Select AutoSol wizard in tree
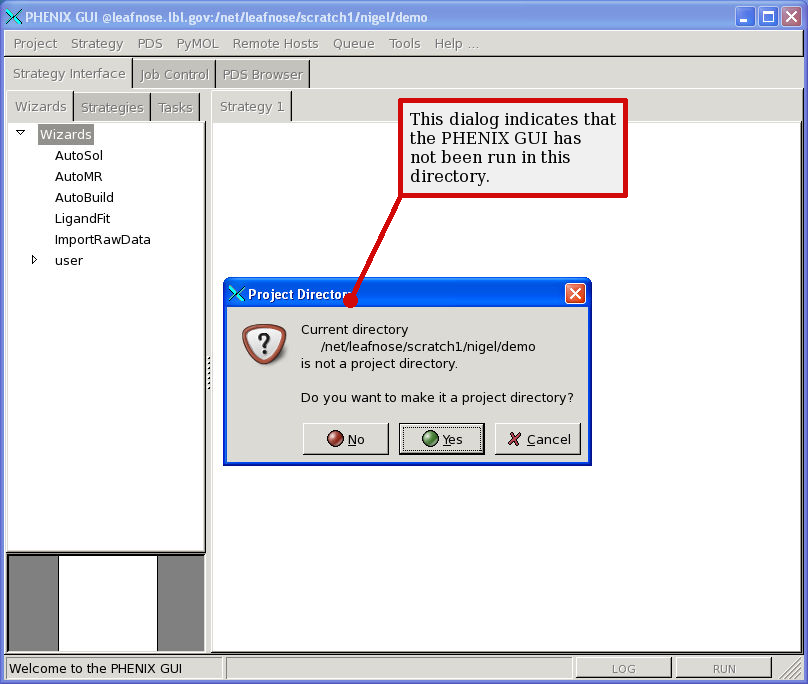Screen dimensions: 808x684 pyautogui.click(x=79, y=155)
